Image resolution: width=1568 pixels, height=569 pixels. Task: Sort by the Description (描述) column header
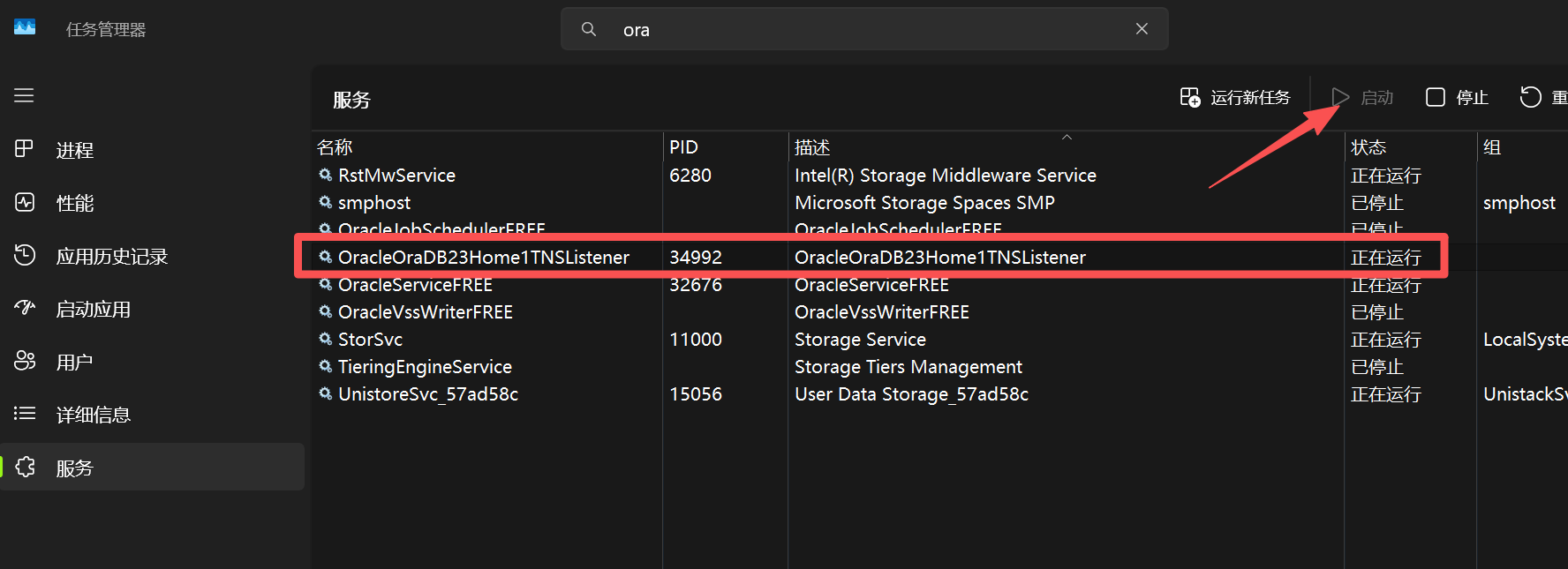point(1066,147)
